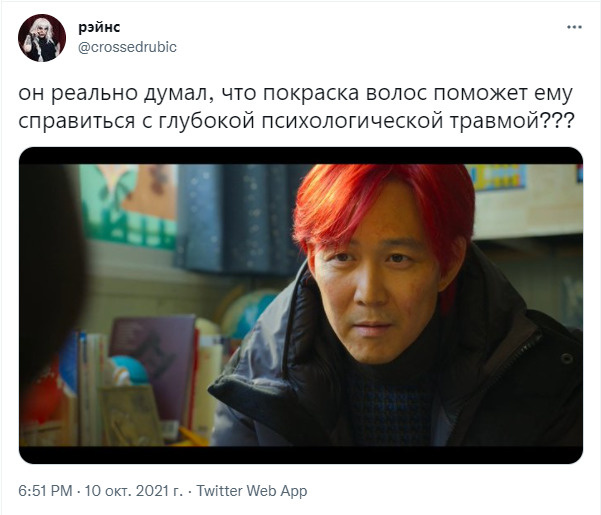Open the 6:51 PM timestamp link

pos(45,491)
